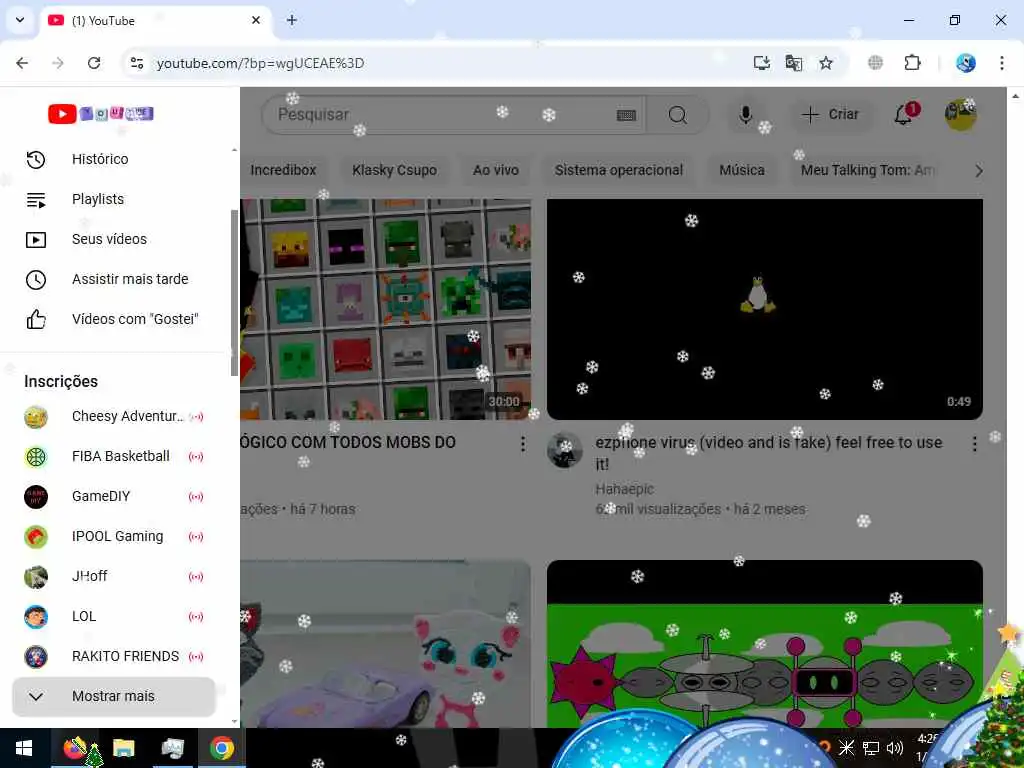Open Chrome from the taskbar
1024x768 pixels.
(222, 748)
